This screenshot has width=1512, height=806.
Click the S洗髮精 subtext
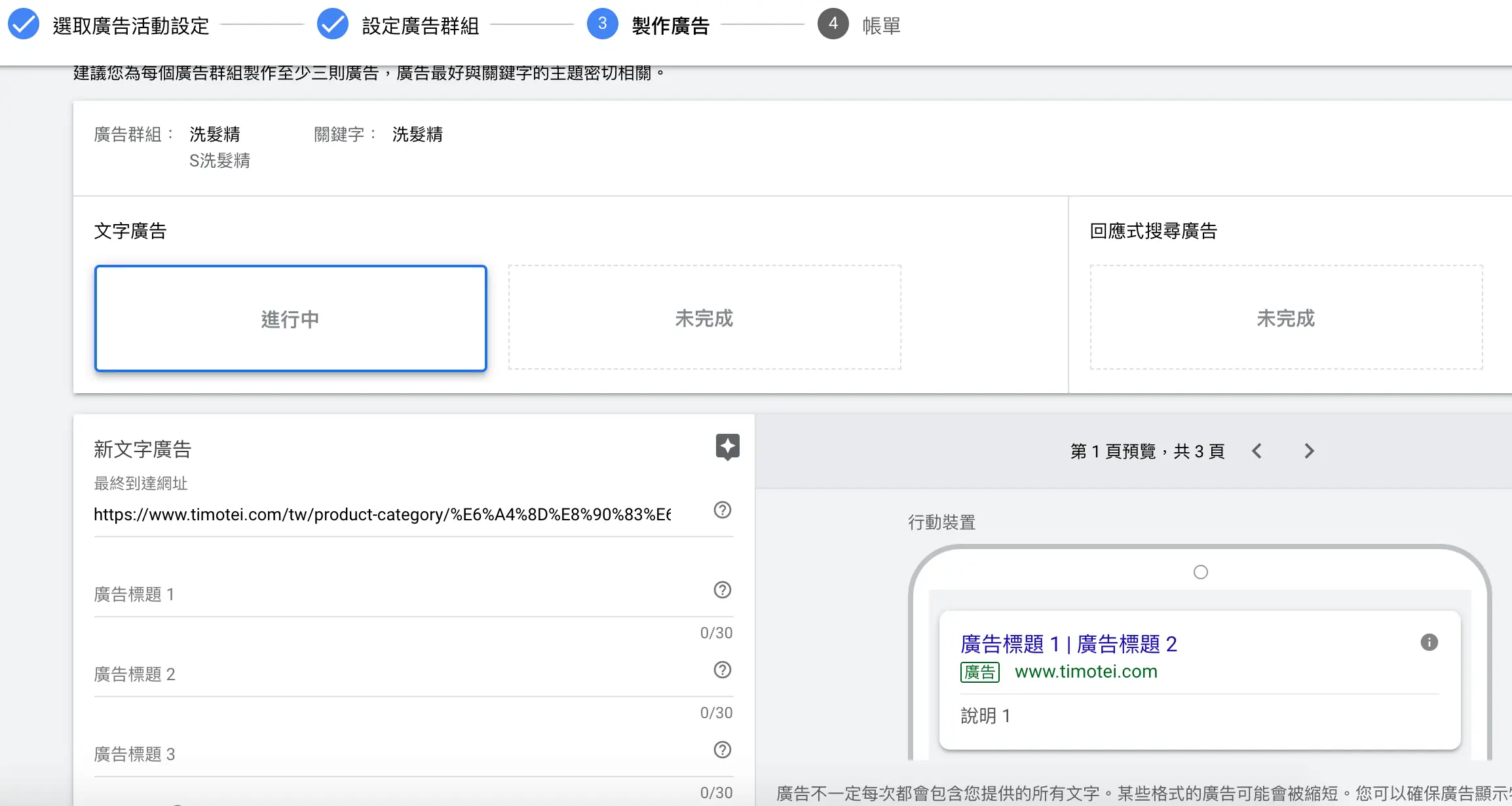(219, 161)
